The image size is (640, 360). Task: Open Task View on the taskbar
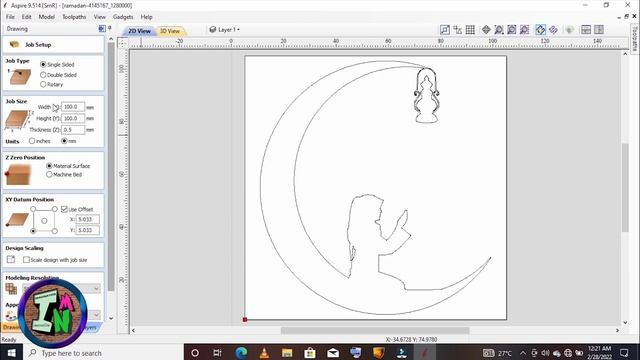pyautogui.click(x=218, y=353)
